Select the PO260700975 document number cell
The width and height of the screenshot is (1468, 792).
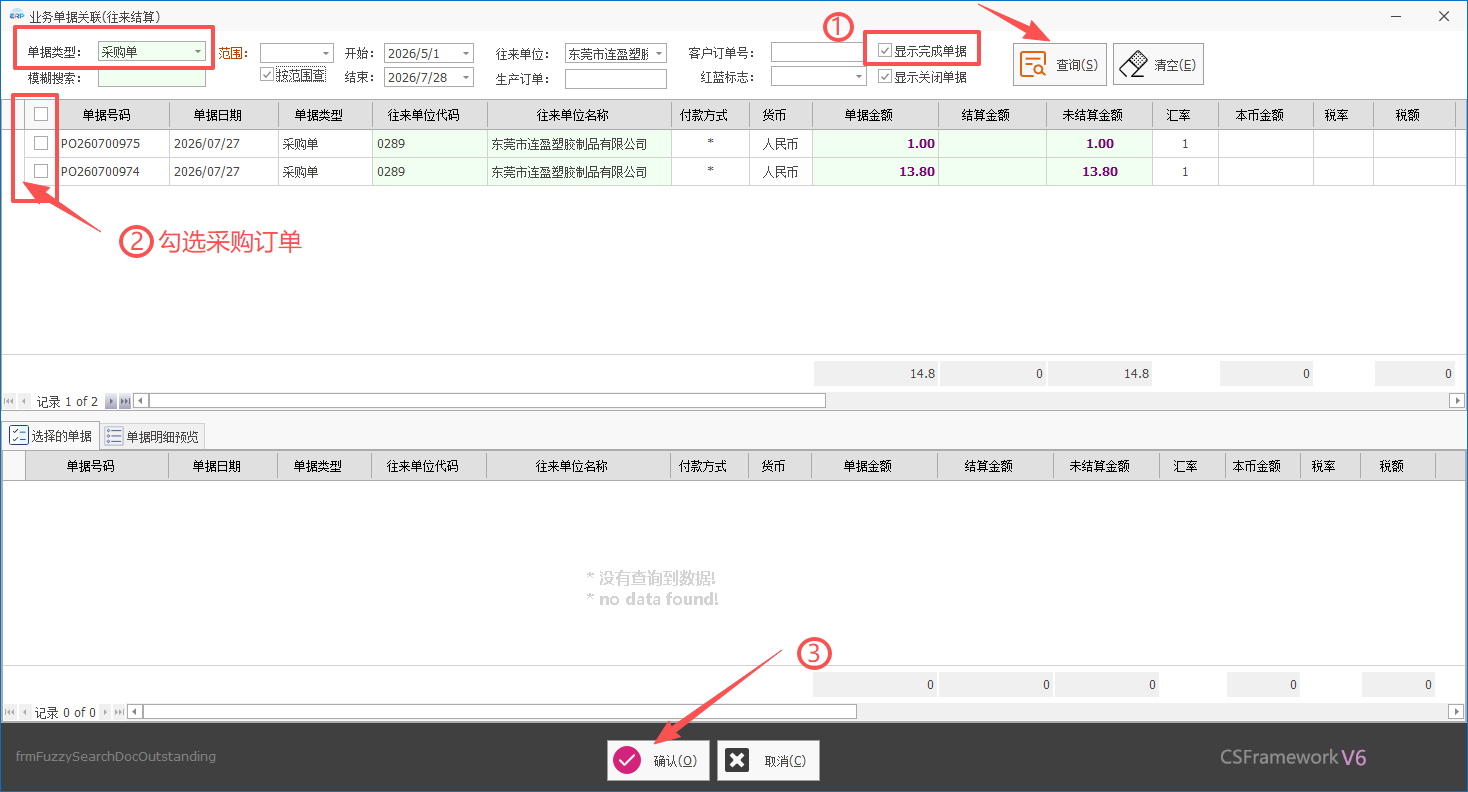pos(114,143)
